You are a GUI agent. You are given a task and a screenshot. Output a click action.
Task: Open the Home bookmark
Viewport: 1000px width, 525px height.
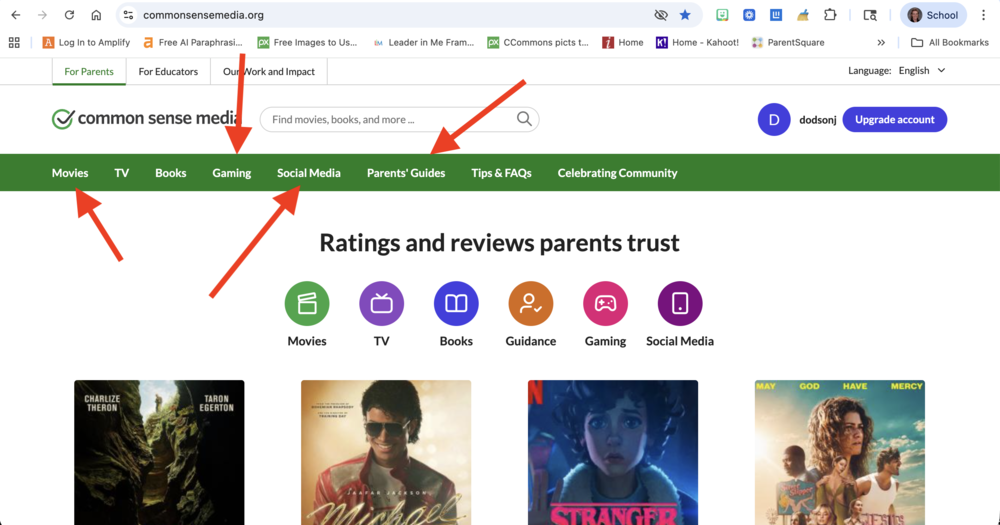(623, 43)
